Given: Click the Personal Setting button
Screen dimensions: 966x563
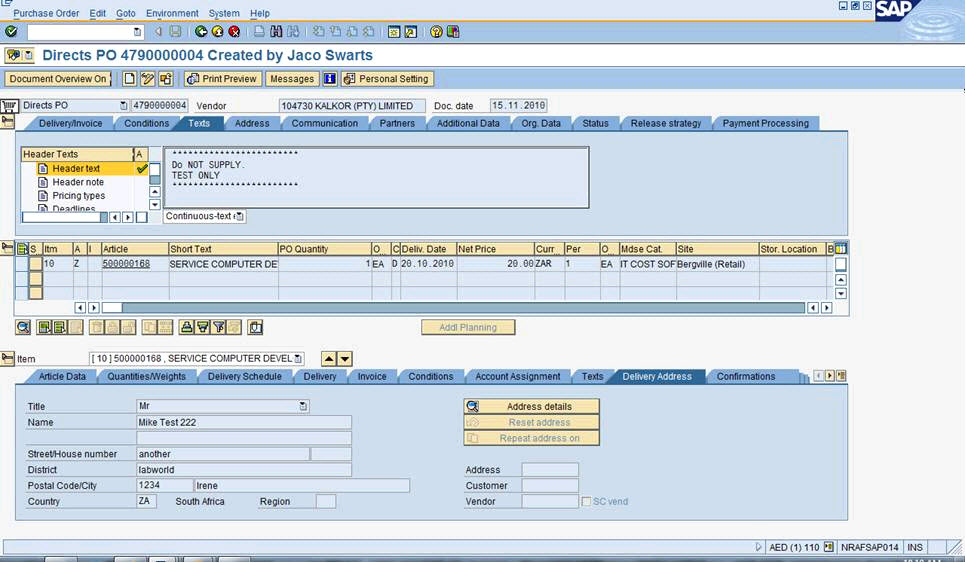Looking at the screenshot, I should point(387,79).
